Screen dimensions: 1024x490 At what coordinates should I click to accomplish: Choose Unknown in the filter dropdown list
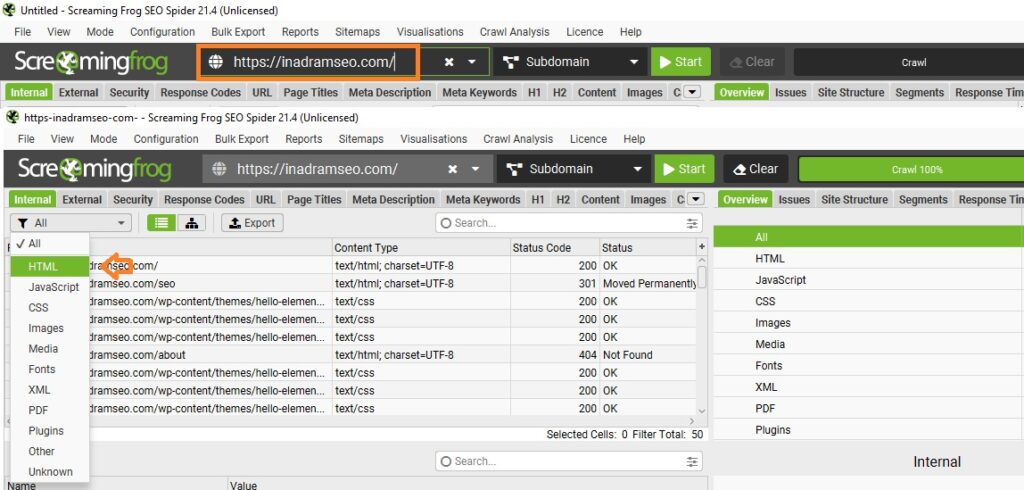(50, 472)
